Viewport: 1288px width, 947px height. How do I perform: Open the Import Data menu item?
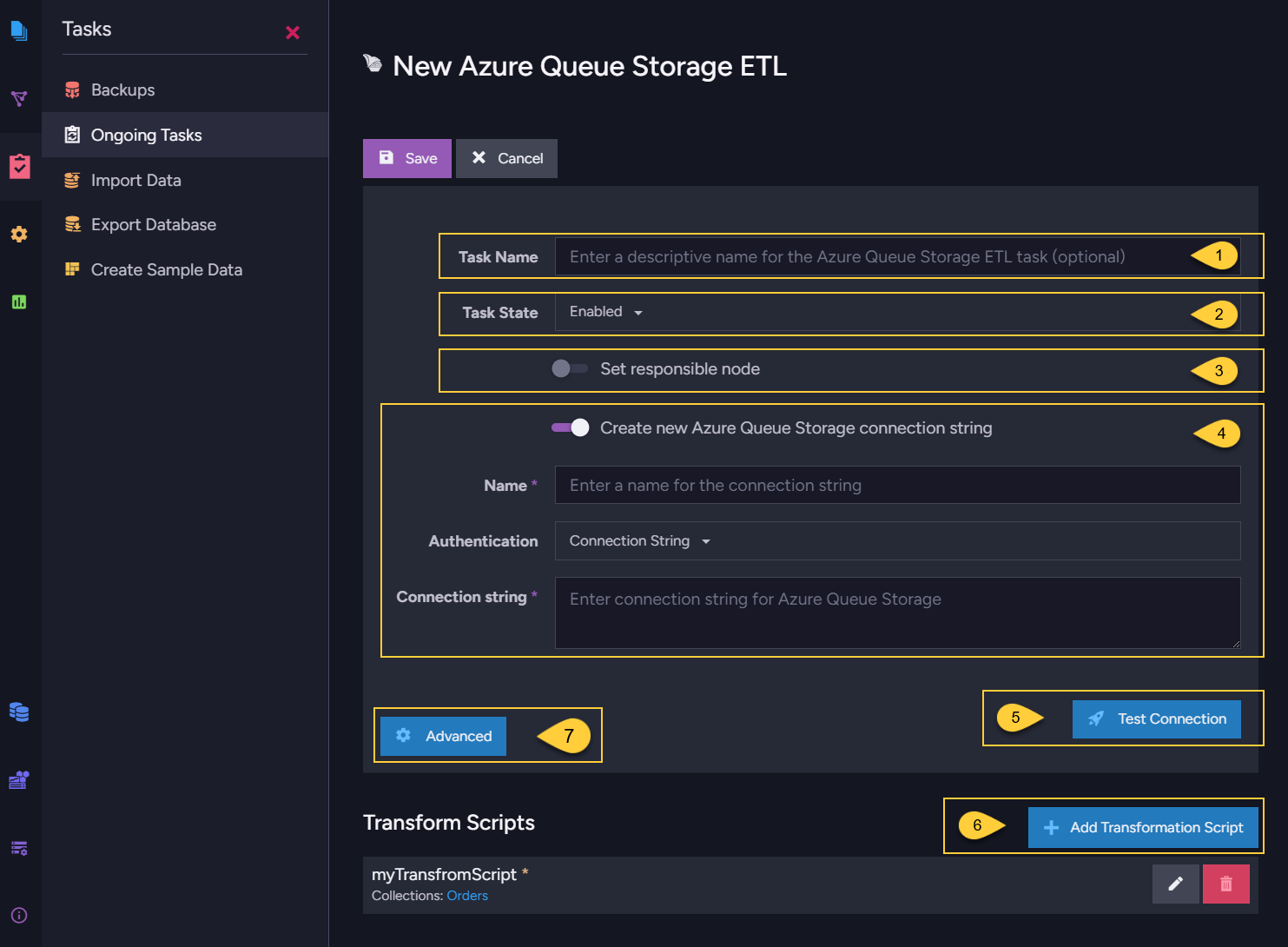pos(185,180)
